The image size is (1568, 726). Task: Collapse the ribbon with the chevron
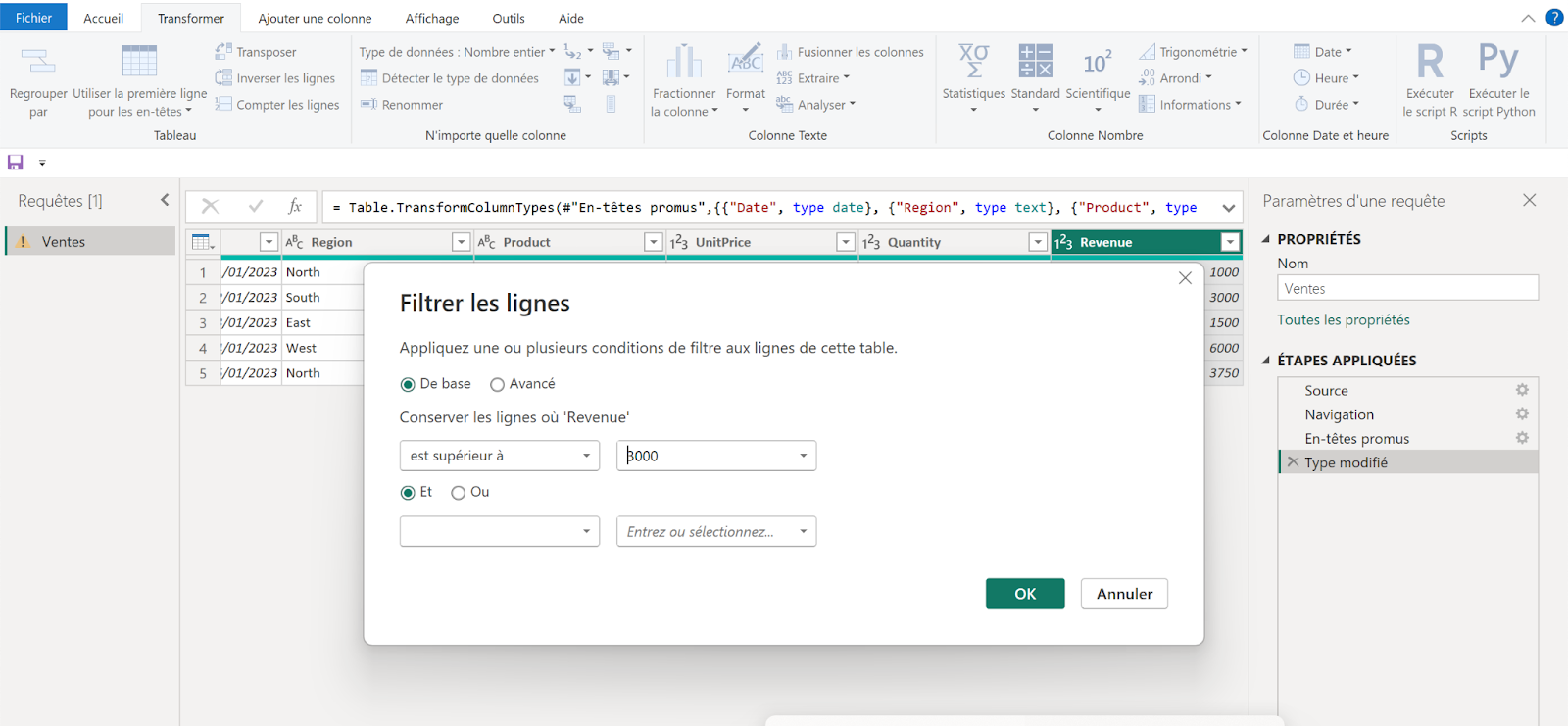[x=1528, y=19]
